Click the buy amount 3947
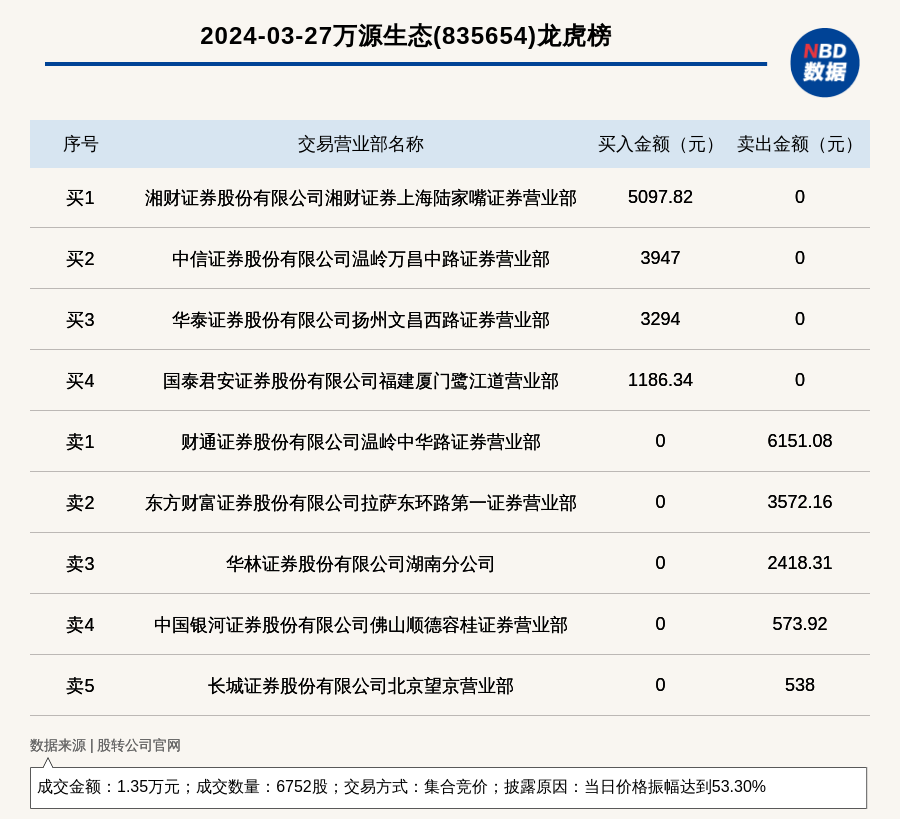The width and height of the screenshot is (900, 819). pos(660,258)
